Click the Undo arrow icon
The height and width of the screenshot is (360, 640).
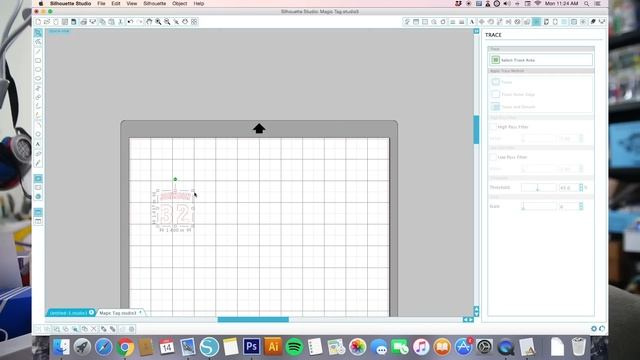(130, 22)
